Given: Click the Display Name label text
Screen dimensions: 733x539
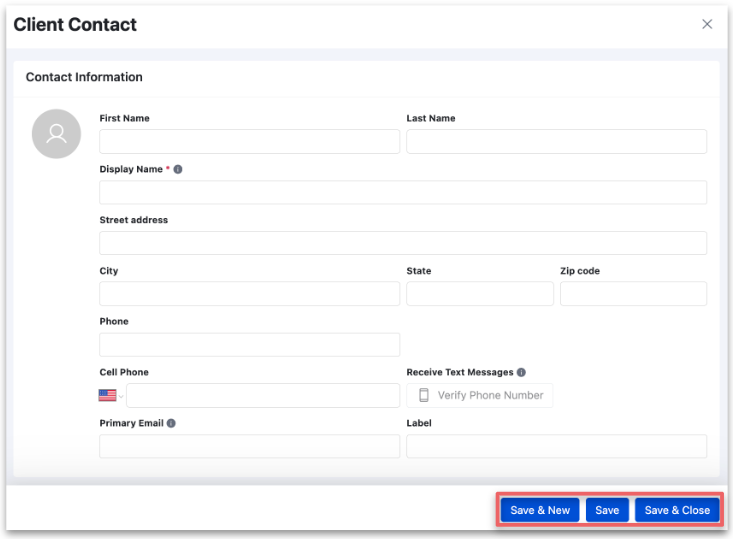Looking at the screenshot, I should coord(131,169).
